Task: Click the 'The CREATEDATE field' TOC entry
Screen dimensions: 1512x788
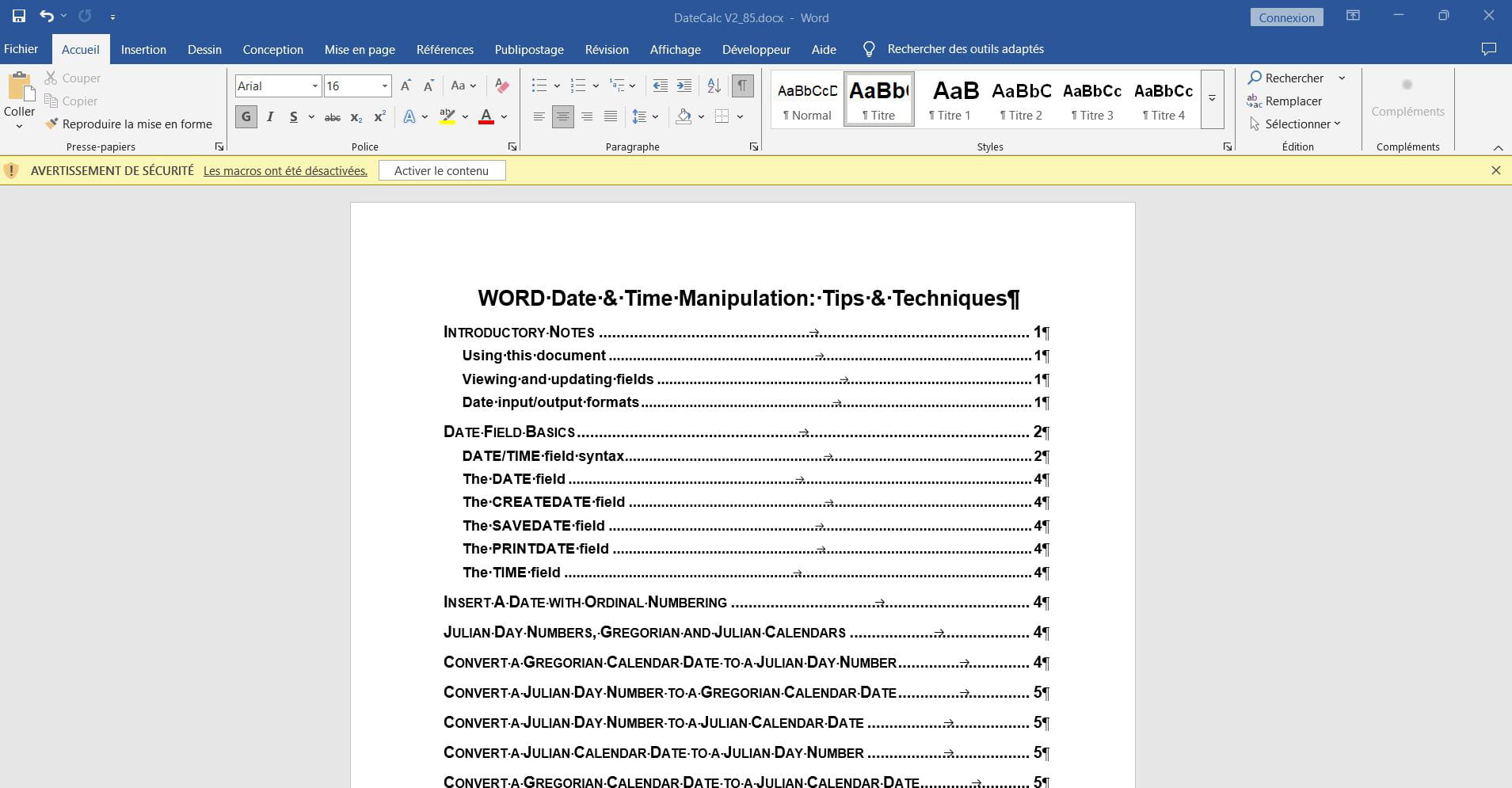Action: [756, 502]
